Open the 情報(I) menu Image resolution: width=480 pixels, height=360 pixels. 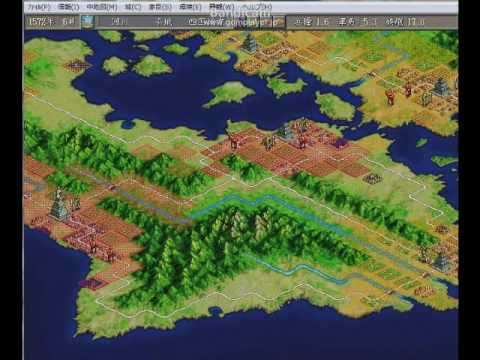pos(68,7)
